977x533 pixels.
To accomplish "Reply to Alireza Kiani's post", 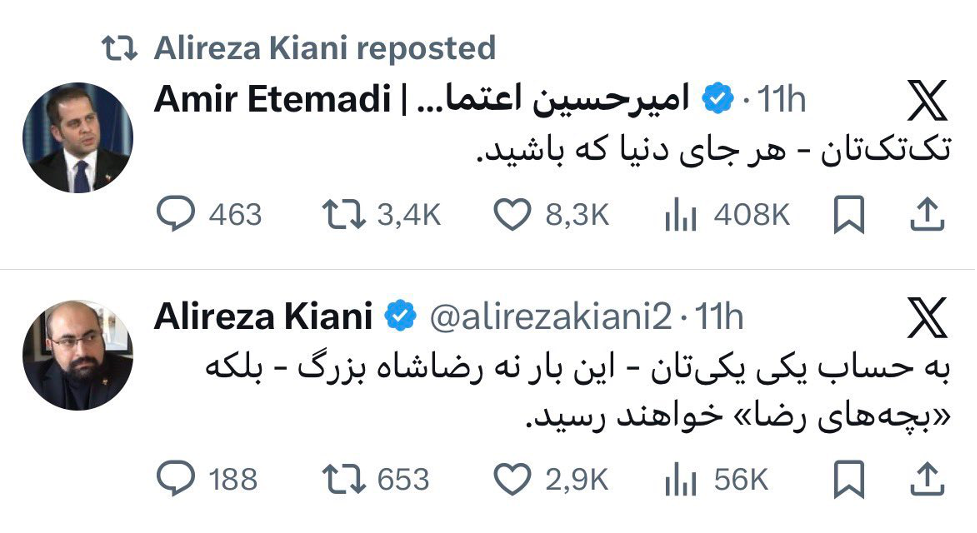I will click(177, 480).
